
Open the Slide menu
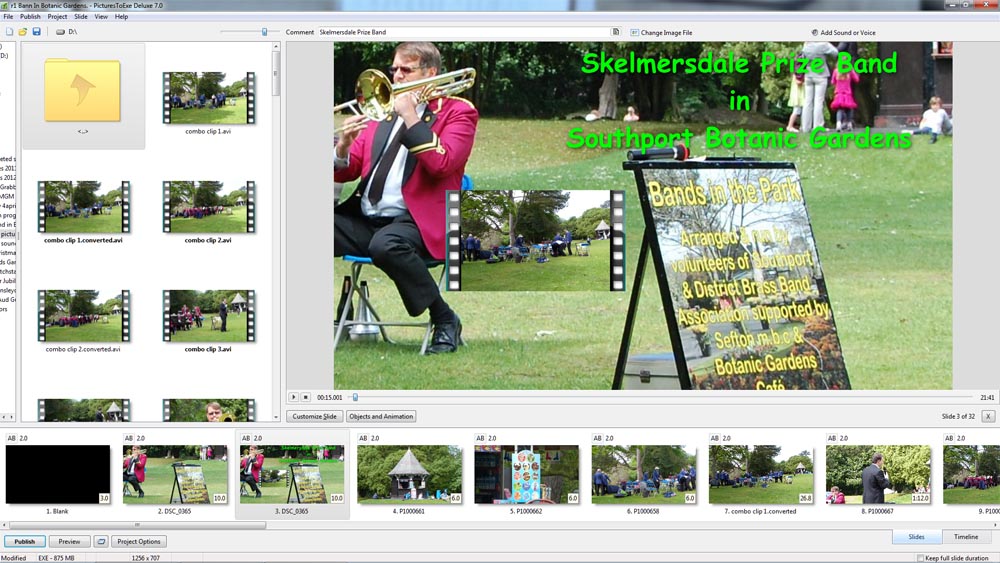click(81, 17)
